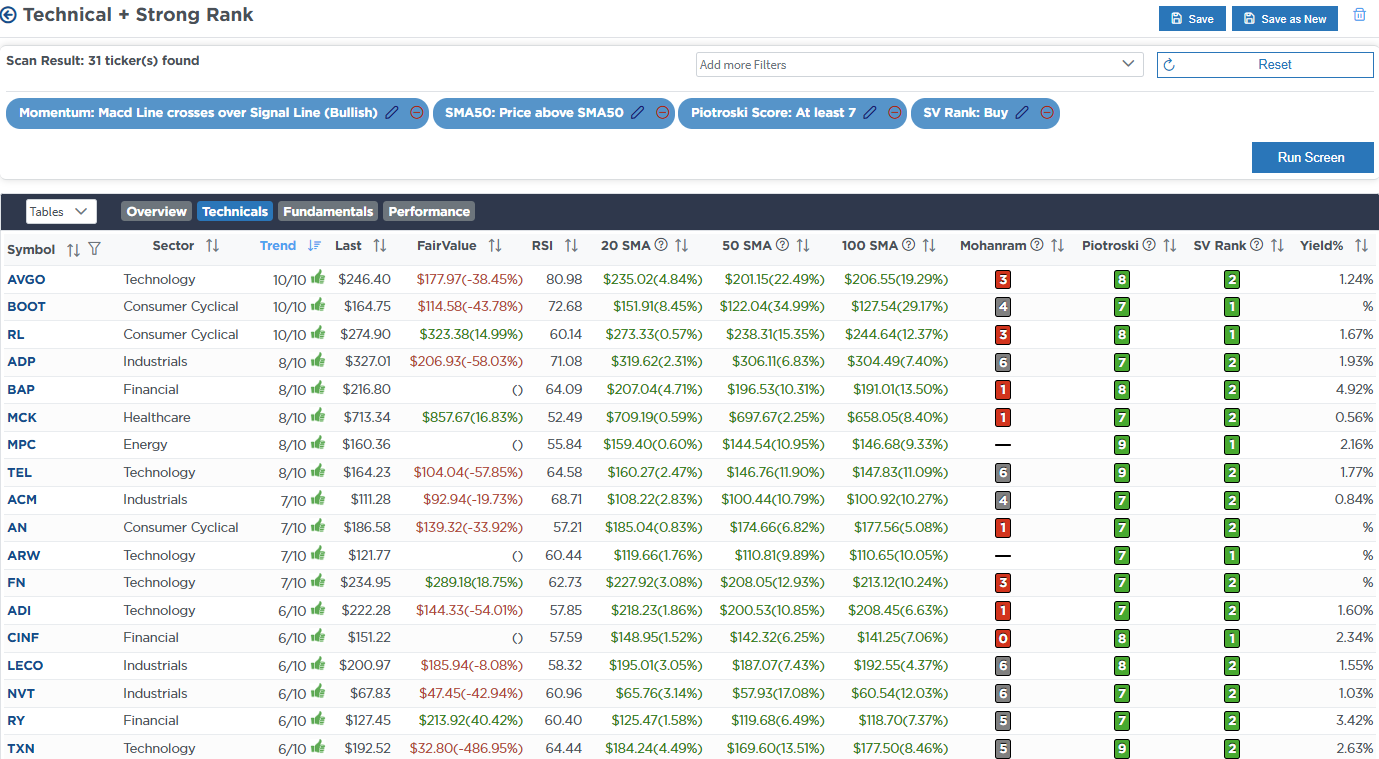Image resolution: width=1379 pixels, height=759 pixels.
Task: Click the thumbs-up icon in the AVGO row
Action: point(318,278)
